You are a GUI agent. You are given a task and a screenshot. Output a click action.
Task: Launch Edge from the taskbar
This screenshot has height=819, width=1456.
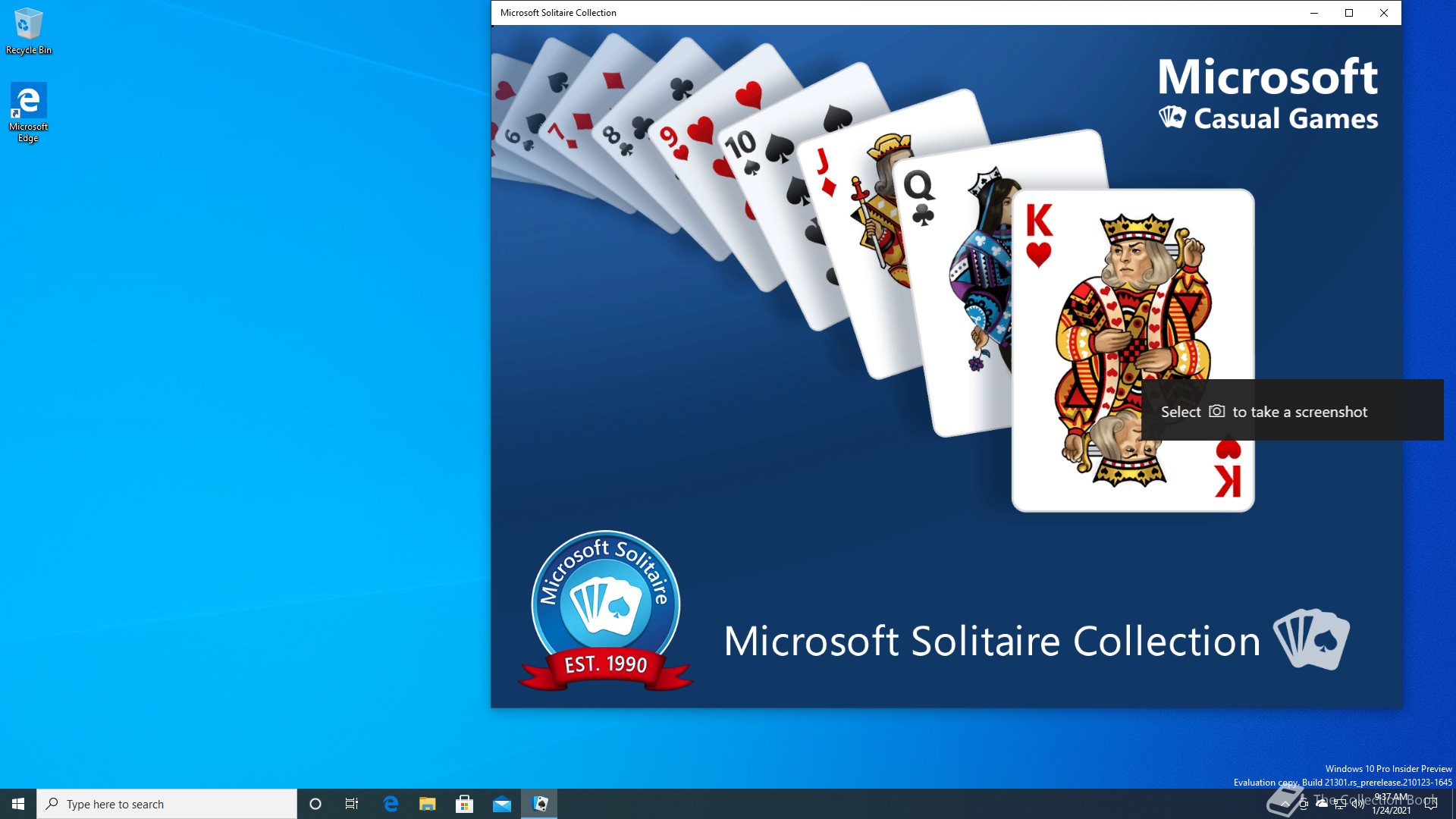[x=391, y=804]
